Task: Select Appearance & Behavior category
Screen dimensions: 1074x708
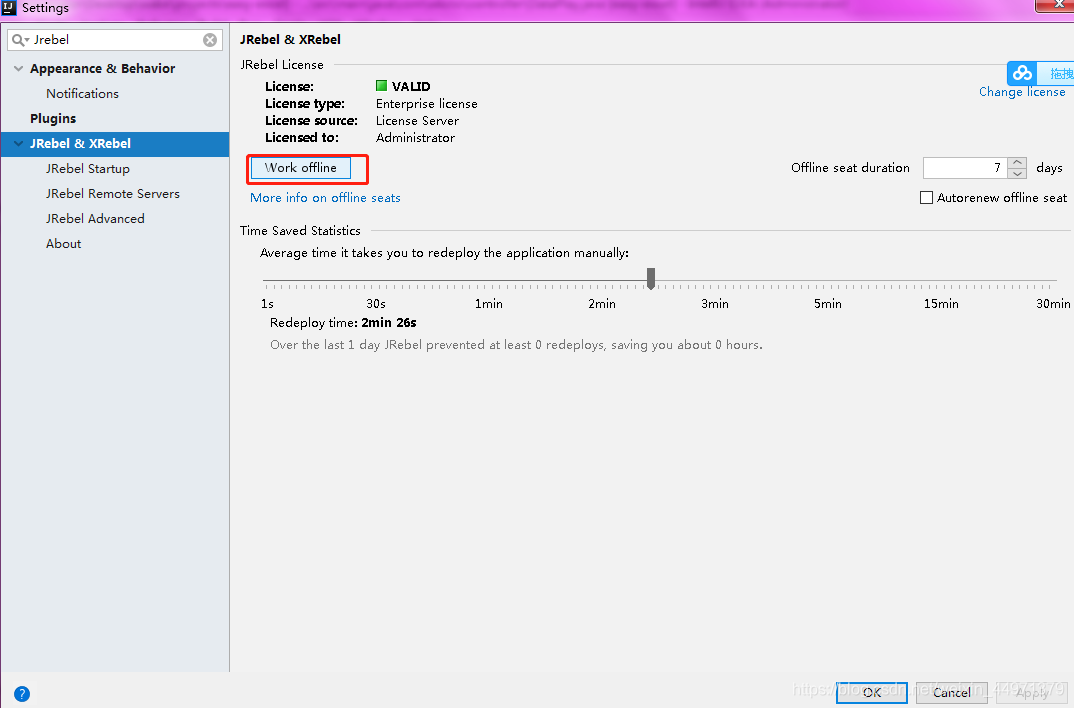Action: [103, 68]
